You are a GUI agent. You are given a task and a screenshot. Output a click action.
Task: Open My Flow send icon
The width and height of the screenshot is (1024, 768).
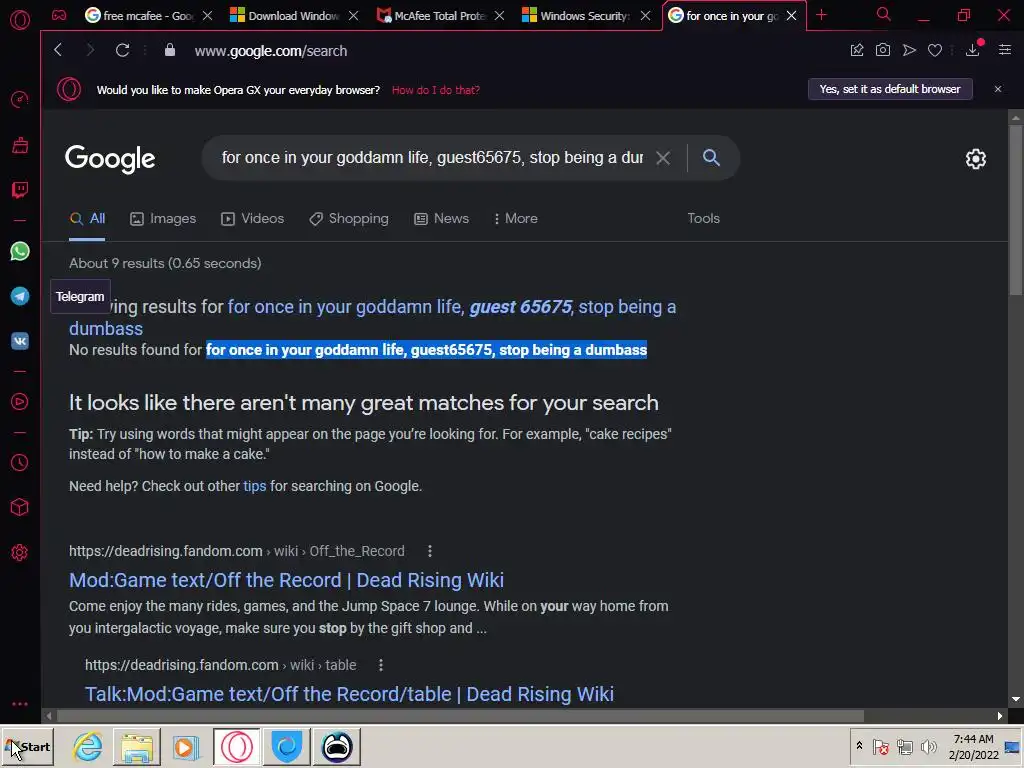tap(909, 50)
